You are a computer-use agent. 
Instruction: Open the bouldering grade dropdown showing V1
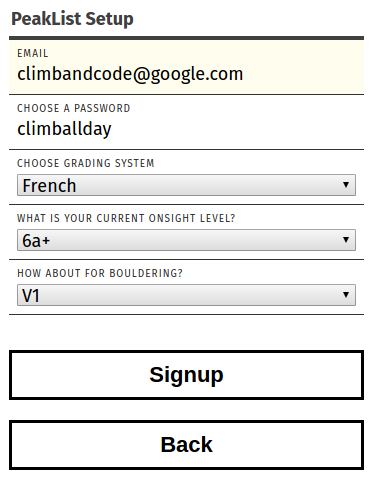pos(186,295)
